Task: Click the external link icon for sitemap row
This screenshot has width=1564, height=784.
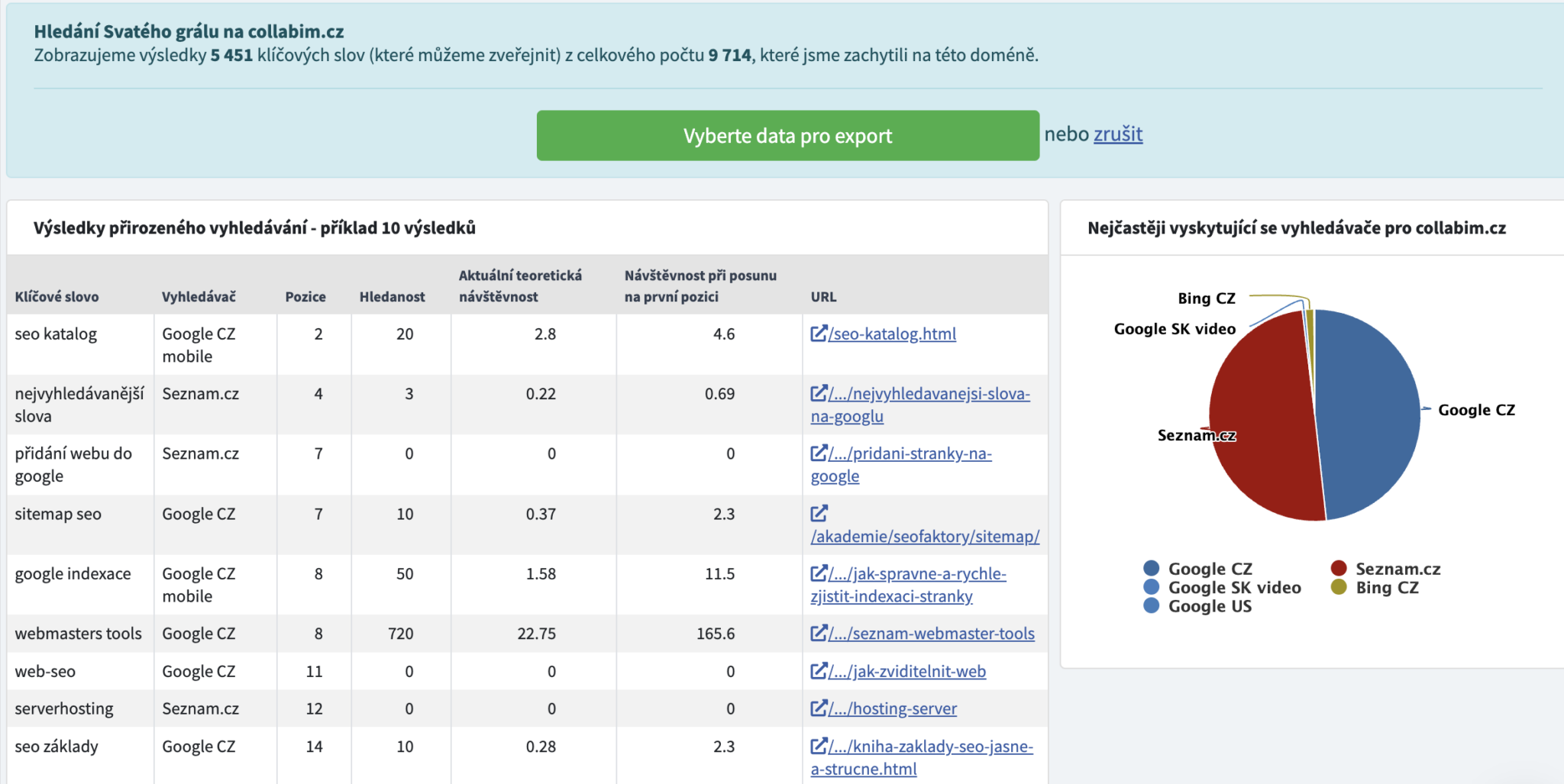Action: coord(819,513)
